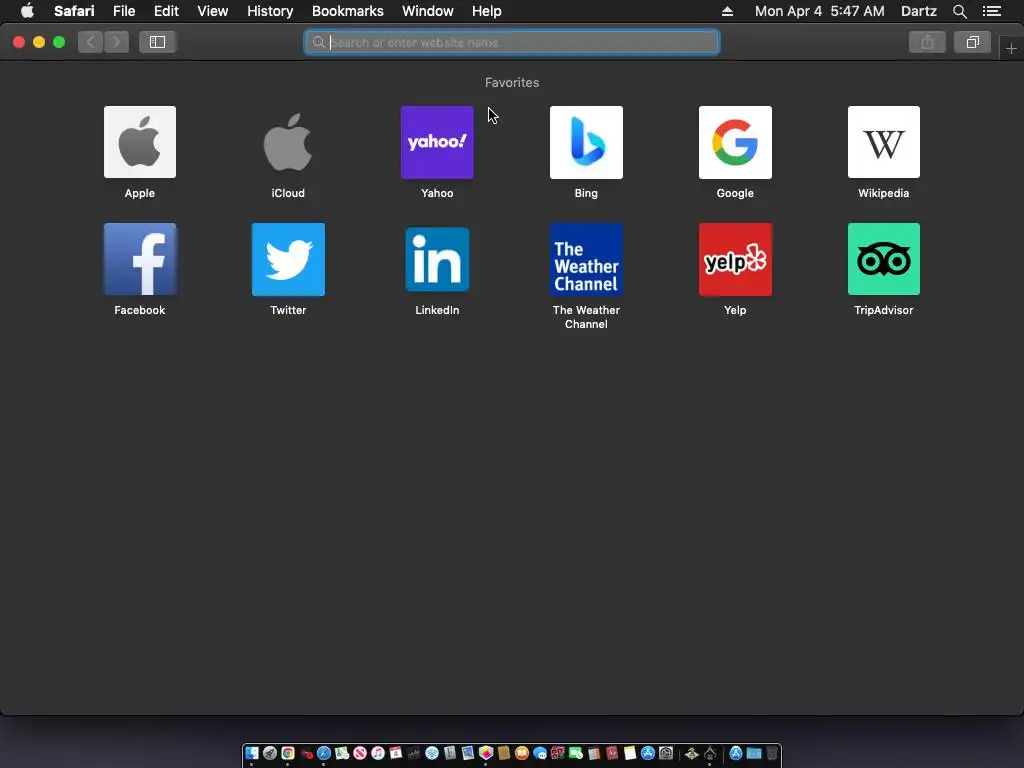The image size is (1024, 768).
Task: Open the Apple menu in menu bar
Action: 27,11
